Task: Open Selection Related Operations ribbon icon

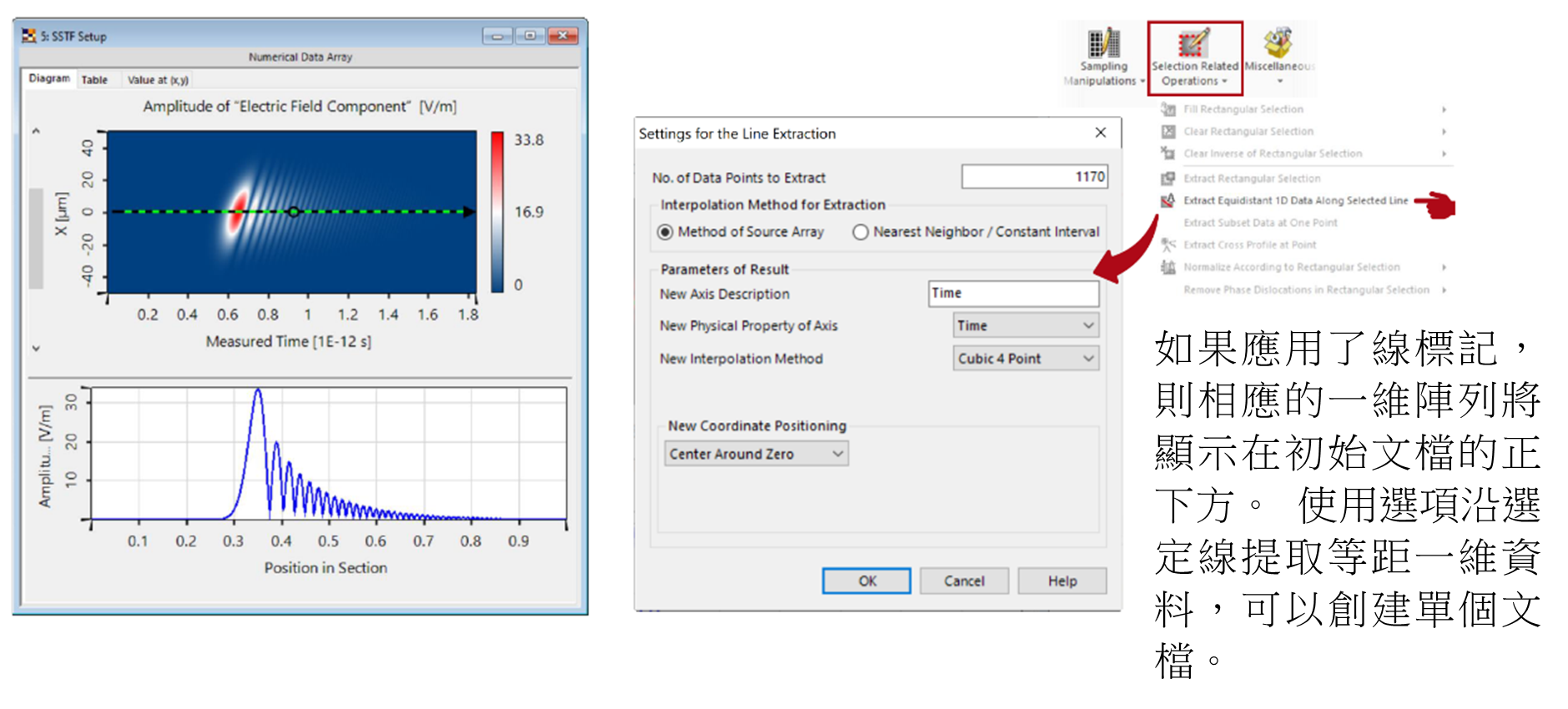Action: (1193, 43)
